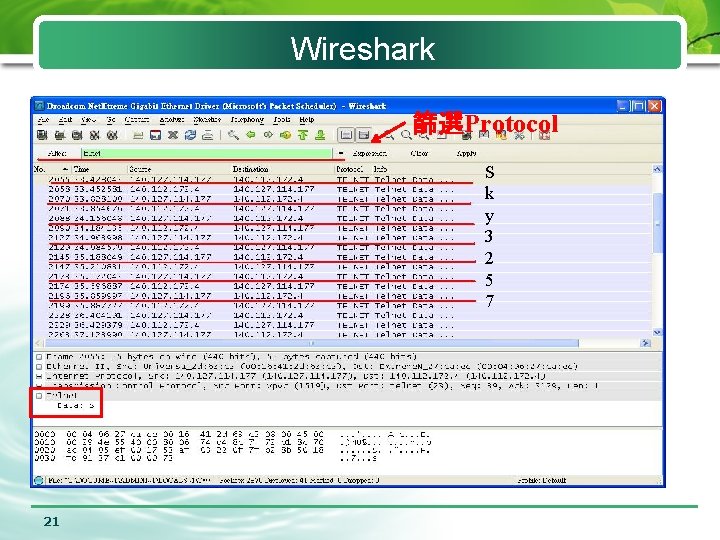This screenshot has width=720, height=540.
Task: Open the File menu
Action: [43, 119]
